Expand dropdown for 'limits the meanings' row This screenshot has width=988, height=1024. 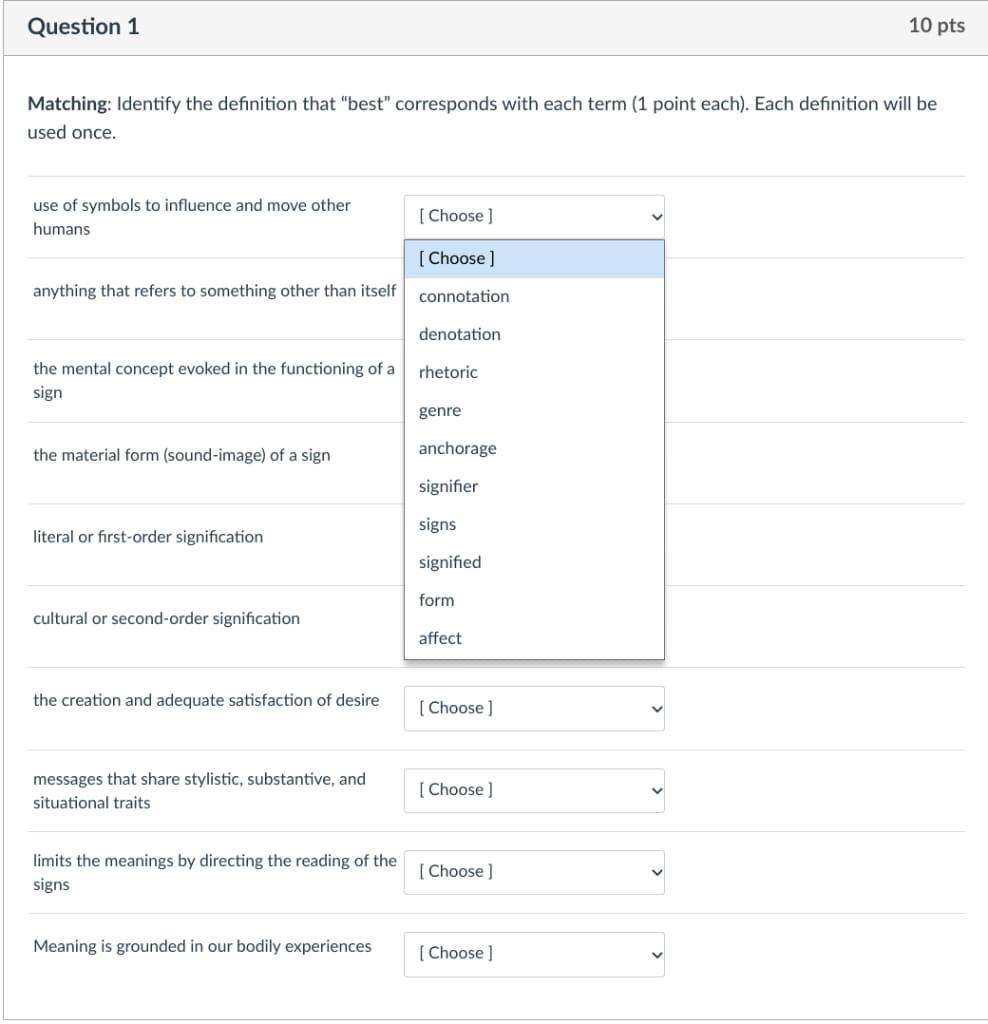534,872
